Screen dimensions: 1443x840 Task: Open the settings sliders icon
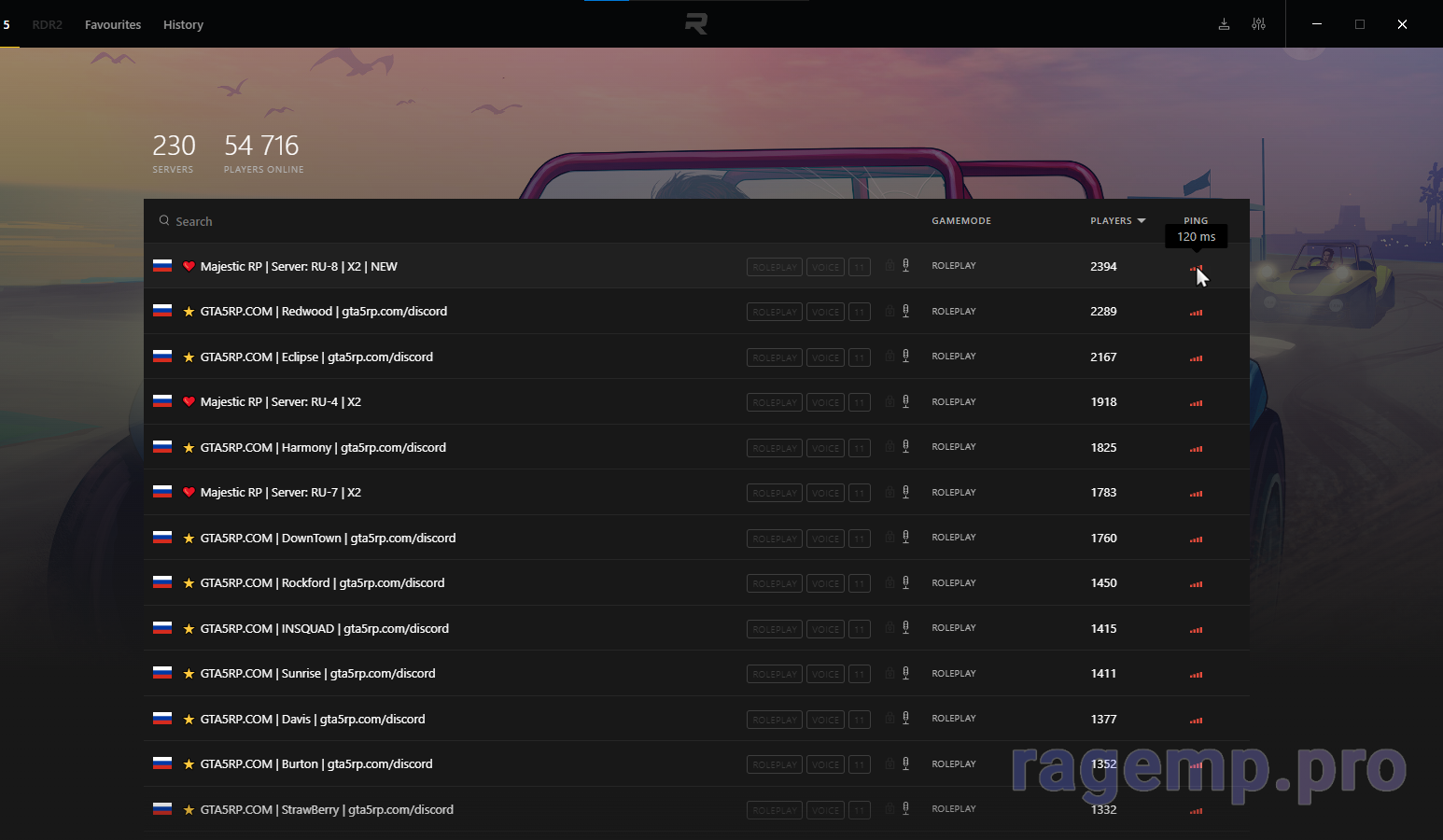[x=1258, y=24]
